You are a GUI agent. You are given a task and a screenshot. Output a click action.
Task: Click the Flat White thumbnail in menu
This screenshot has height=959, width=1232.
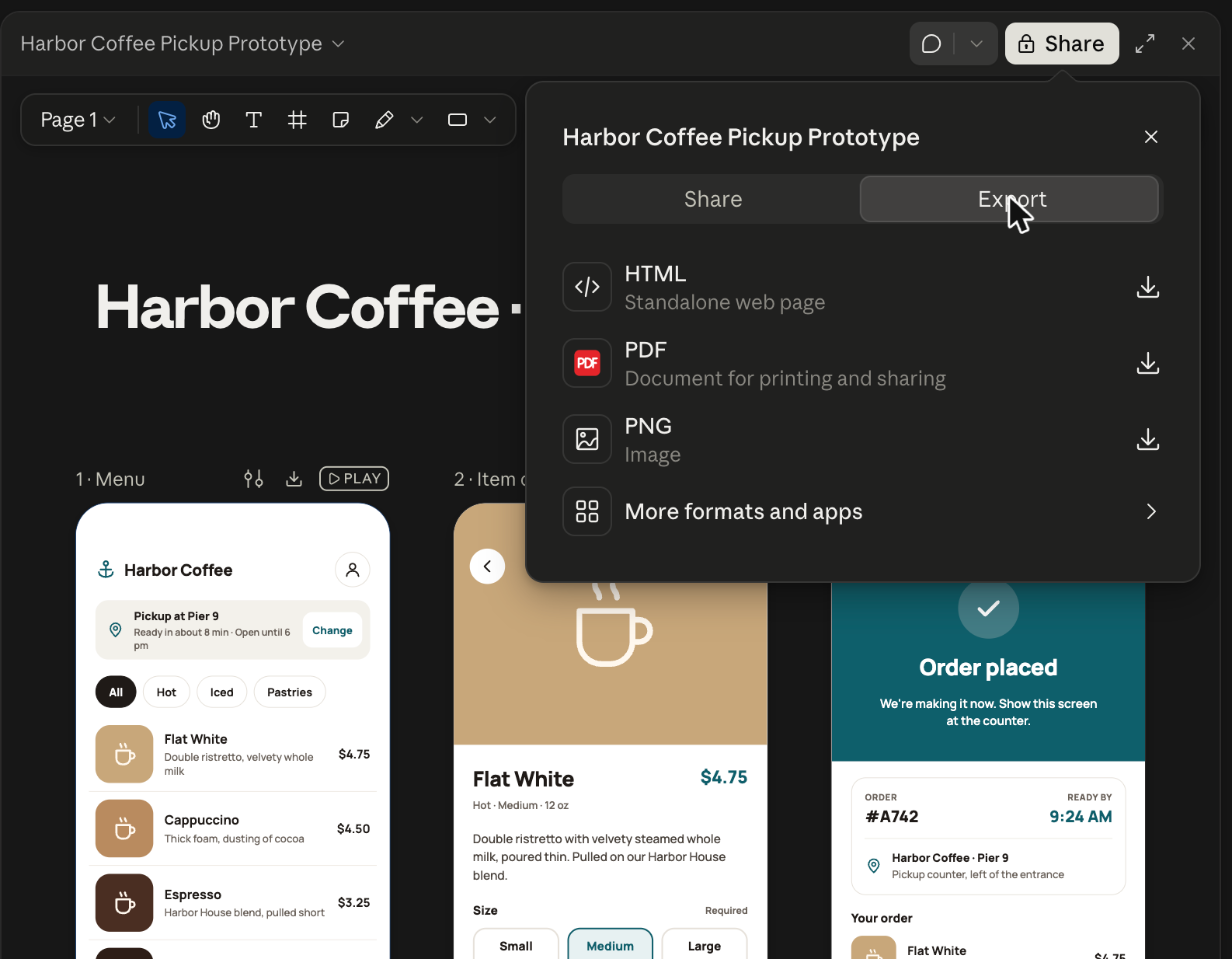tap(124, 754)
